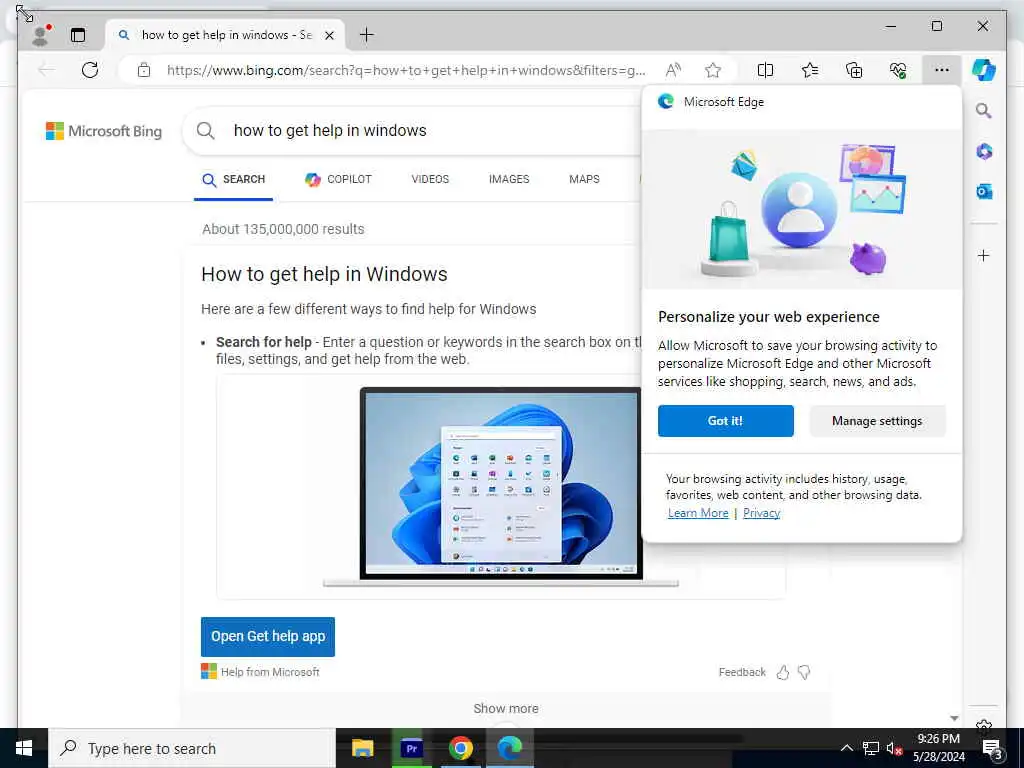Click the Feedback link
This screenshot has width=1024, height=768.
pyautogui.click(x=742, y=672)
